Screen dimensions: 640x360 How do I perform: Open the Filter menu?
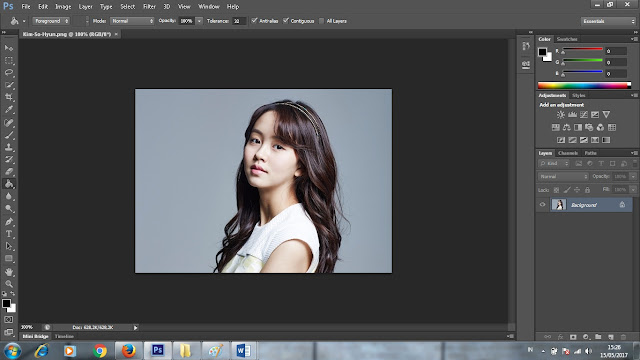tap(149, 7)
